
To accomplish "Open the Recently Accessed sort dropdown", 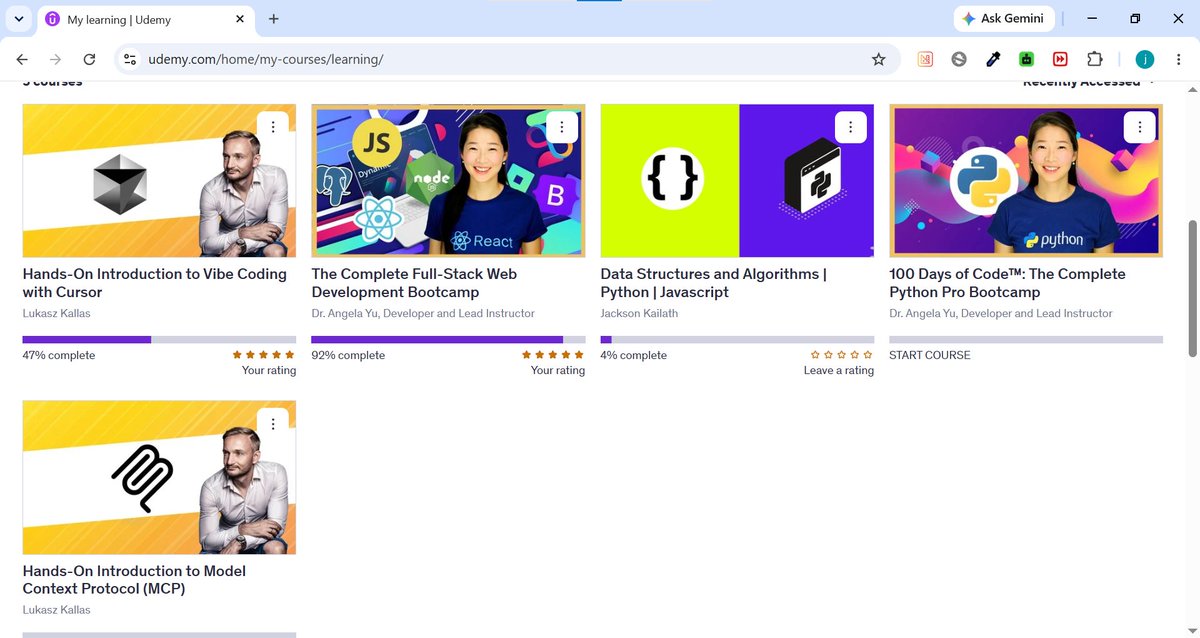I will [1089, 82].
